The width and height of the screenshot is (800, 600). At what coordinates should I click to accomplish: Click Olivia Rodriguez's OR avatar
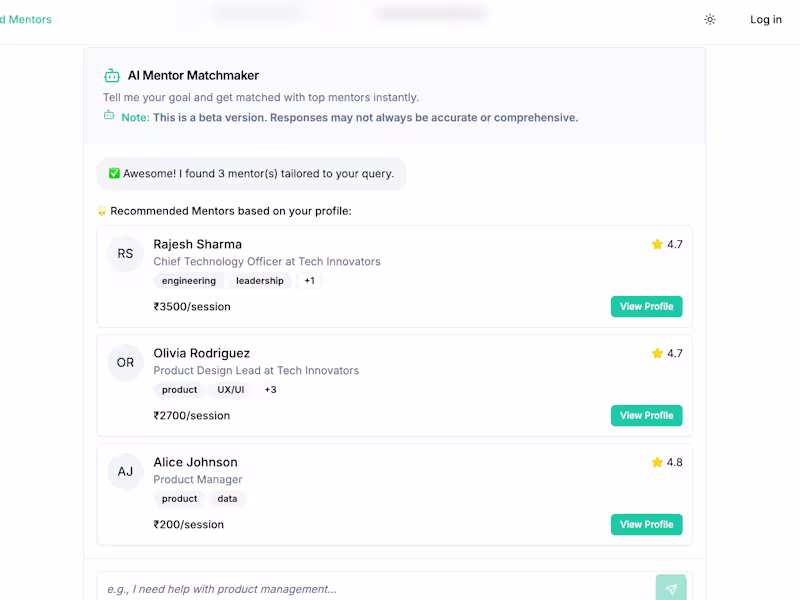[x=125, y=363]
